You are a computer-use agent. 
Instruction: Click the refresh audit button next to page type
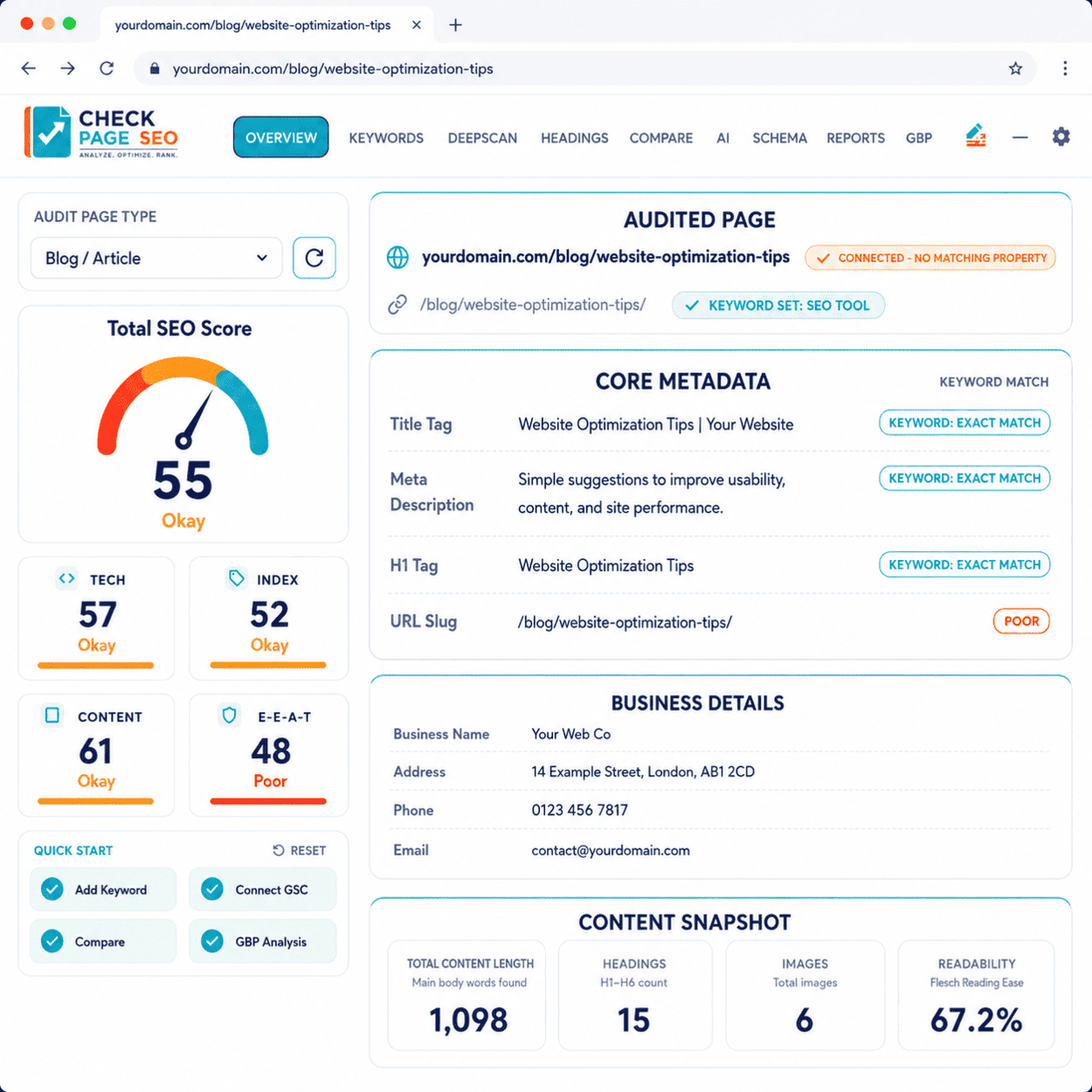point(314,258)
